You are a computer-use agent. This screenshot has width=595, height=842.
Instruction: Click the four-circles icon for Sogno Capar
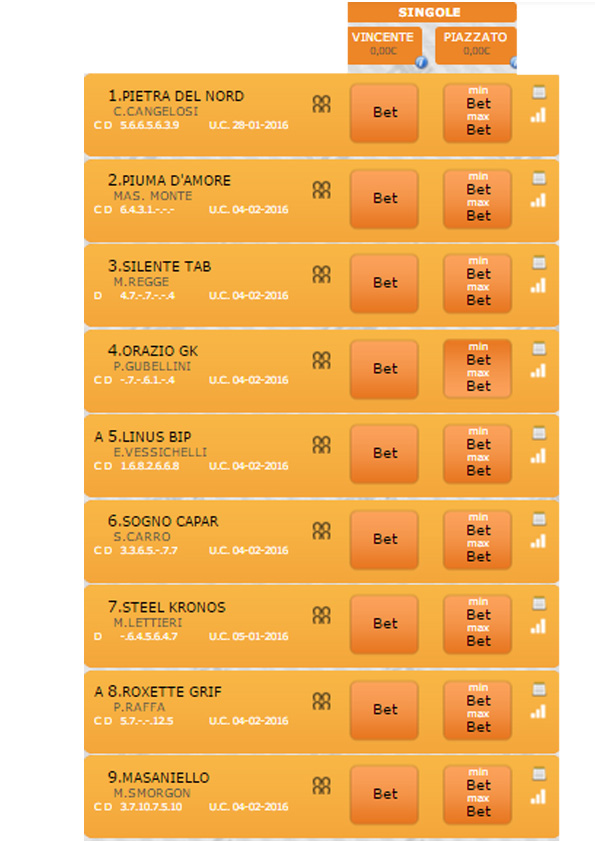click(x=321, y=531)
